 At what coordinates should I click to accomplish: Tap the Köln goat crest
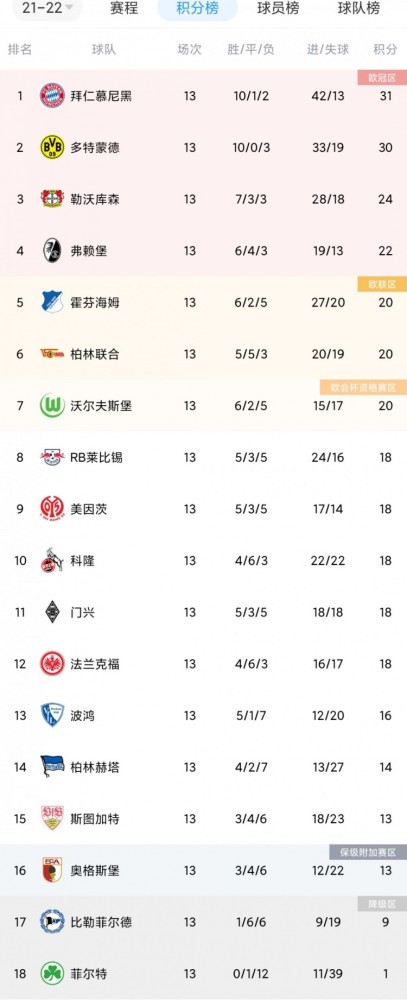point(52,561)
